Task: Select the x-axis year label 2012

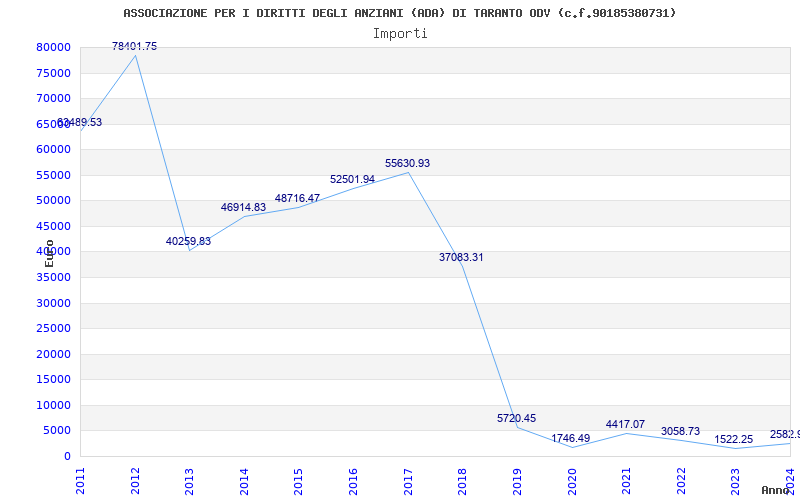Action: click(x=135, y=481)
